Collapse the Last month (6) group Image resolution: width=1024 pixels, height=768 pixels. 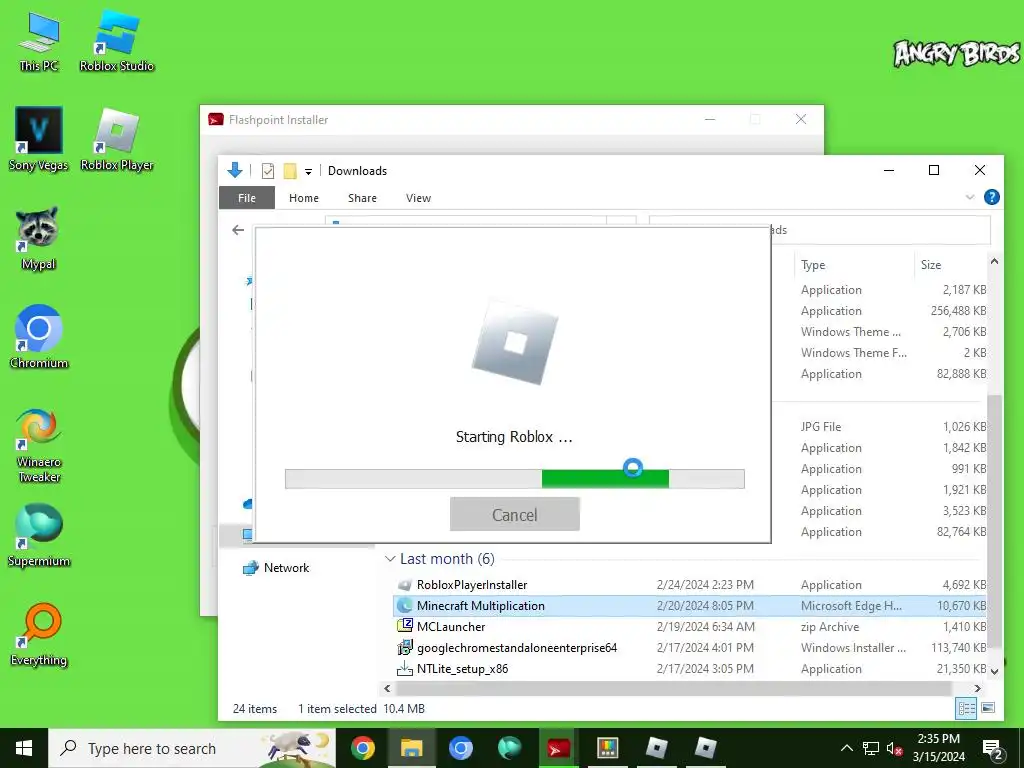click(x=390, y=559)
